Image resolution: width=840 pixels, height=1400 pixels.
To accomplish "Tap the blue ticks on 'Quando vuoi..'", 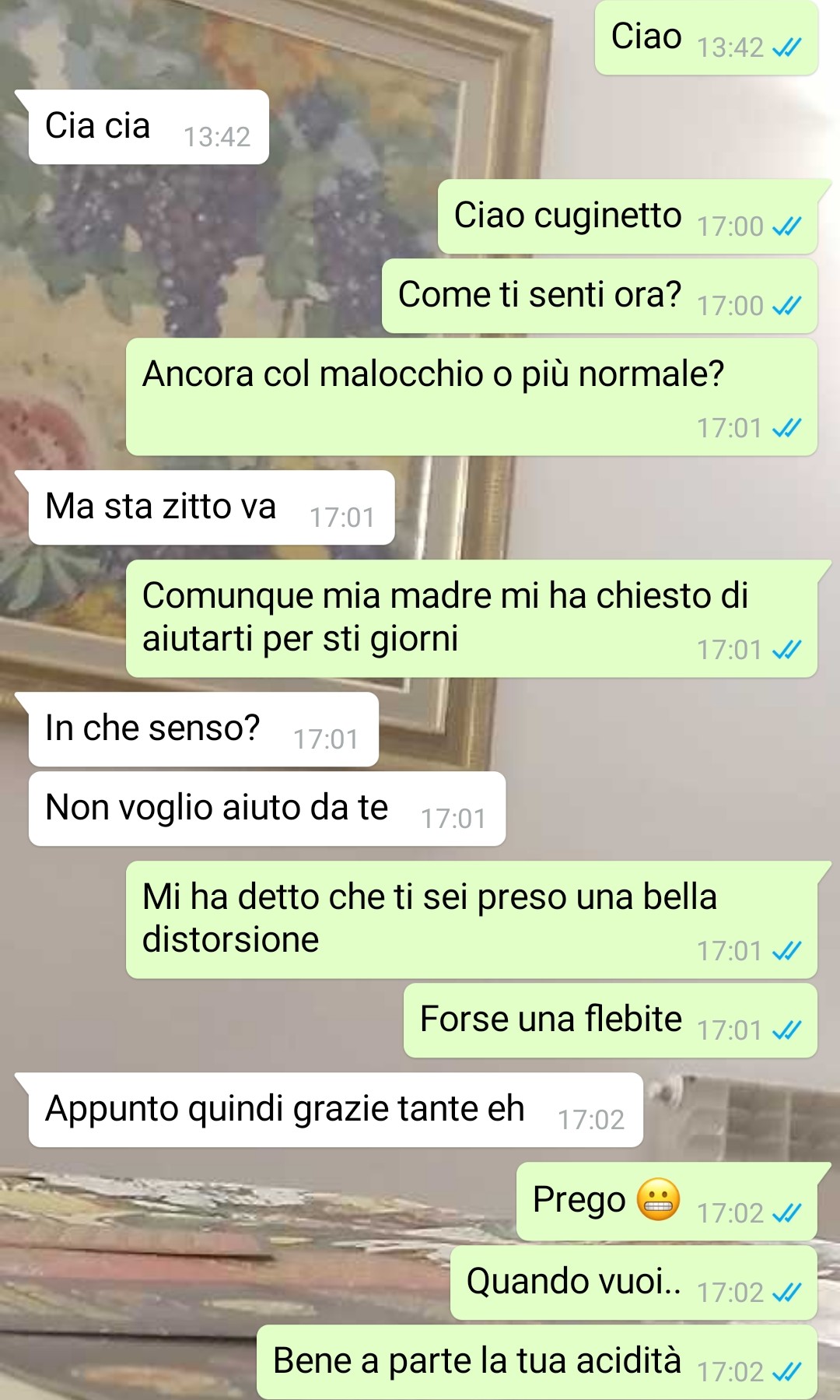I will 786,1293.
